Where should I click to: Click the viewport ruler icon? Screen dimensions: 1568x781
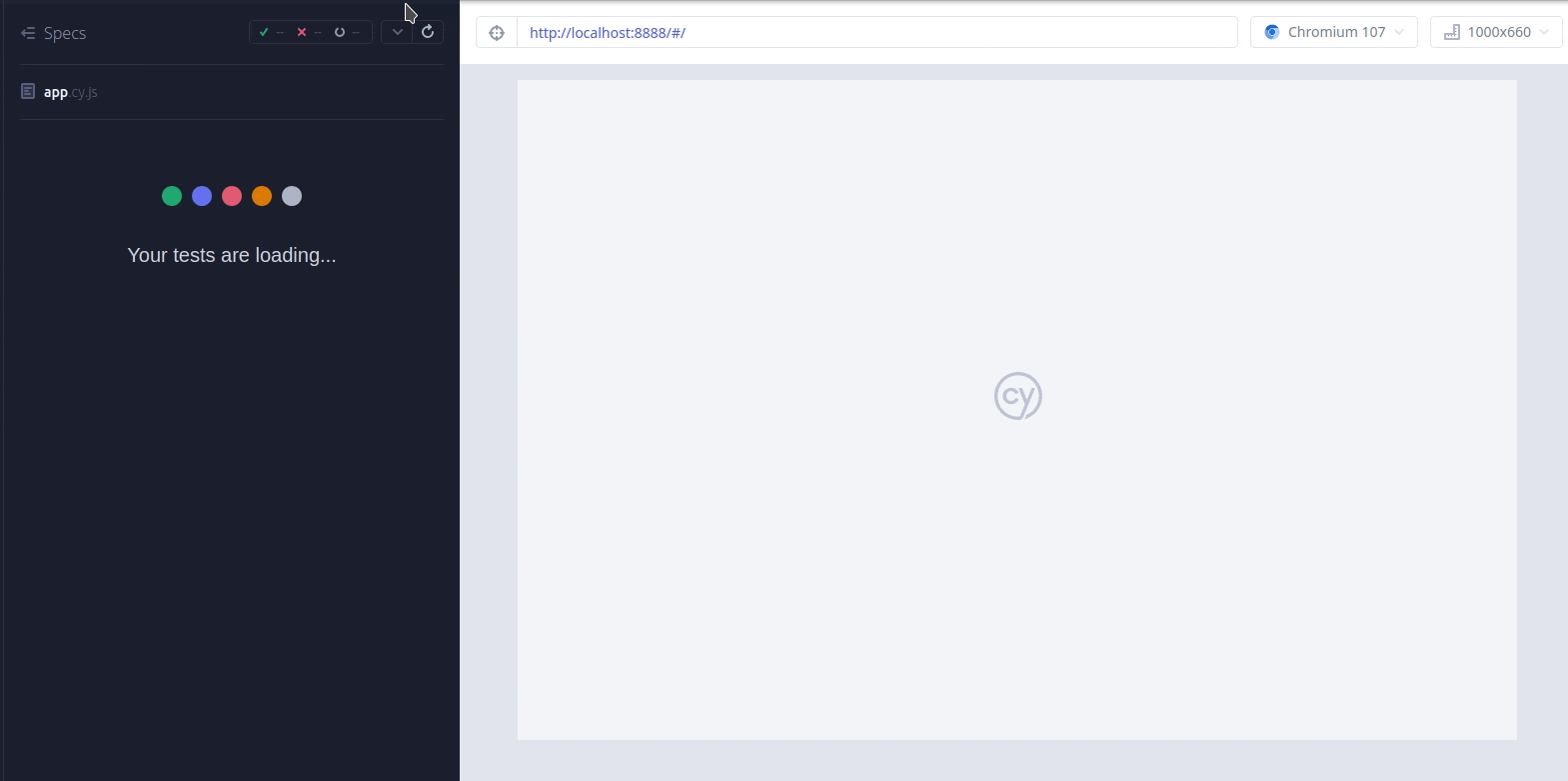1452,32
